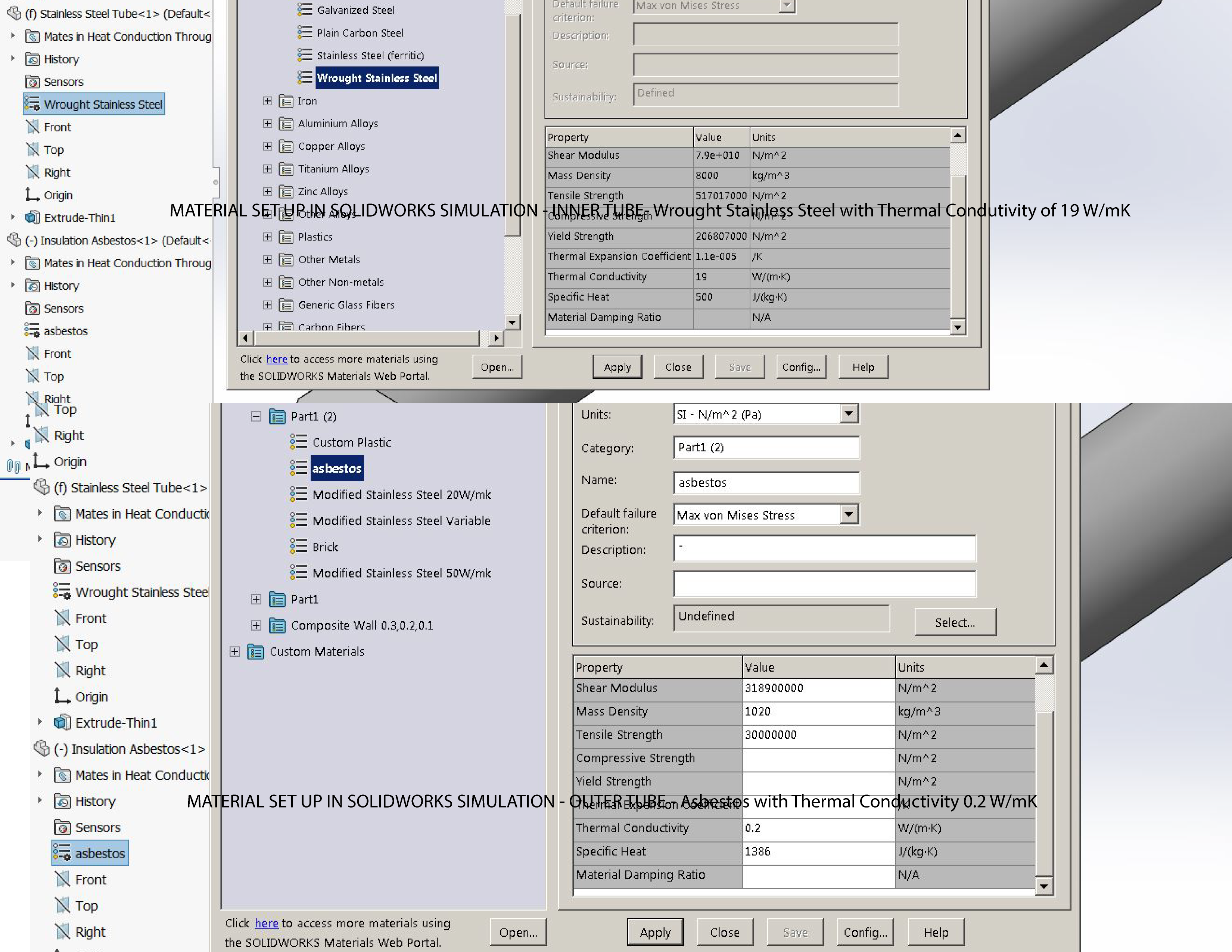Click the Plain Carbon Steel material icon

[305, 32]
